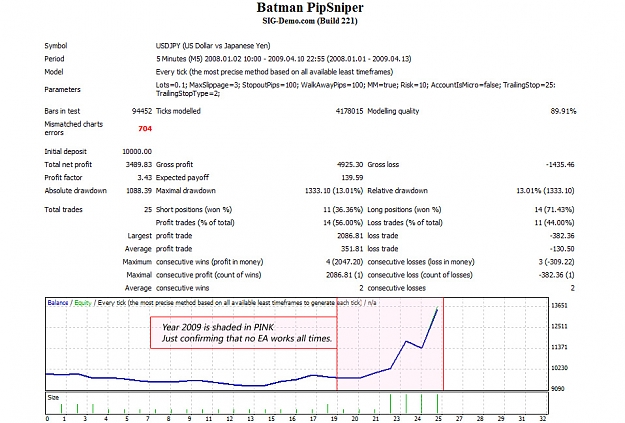Select the average profit trade value '351.81'

click(352, 249)
